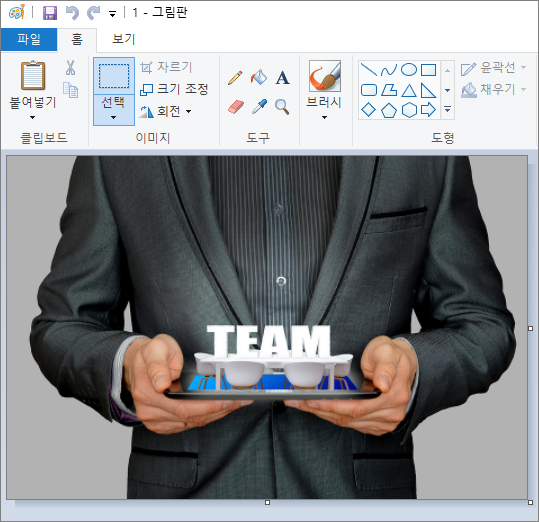539x522 pixels.
Task: Expand the full shapes gallery
Action: click(x=447, y=109)
